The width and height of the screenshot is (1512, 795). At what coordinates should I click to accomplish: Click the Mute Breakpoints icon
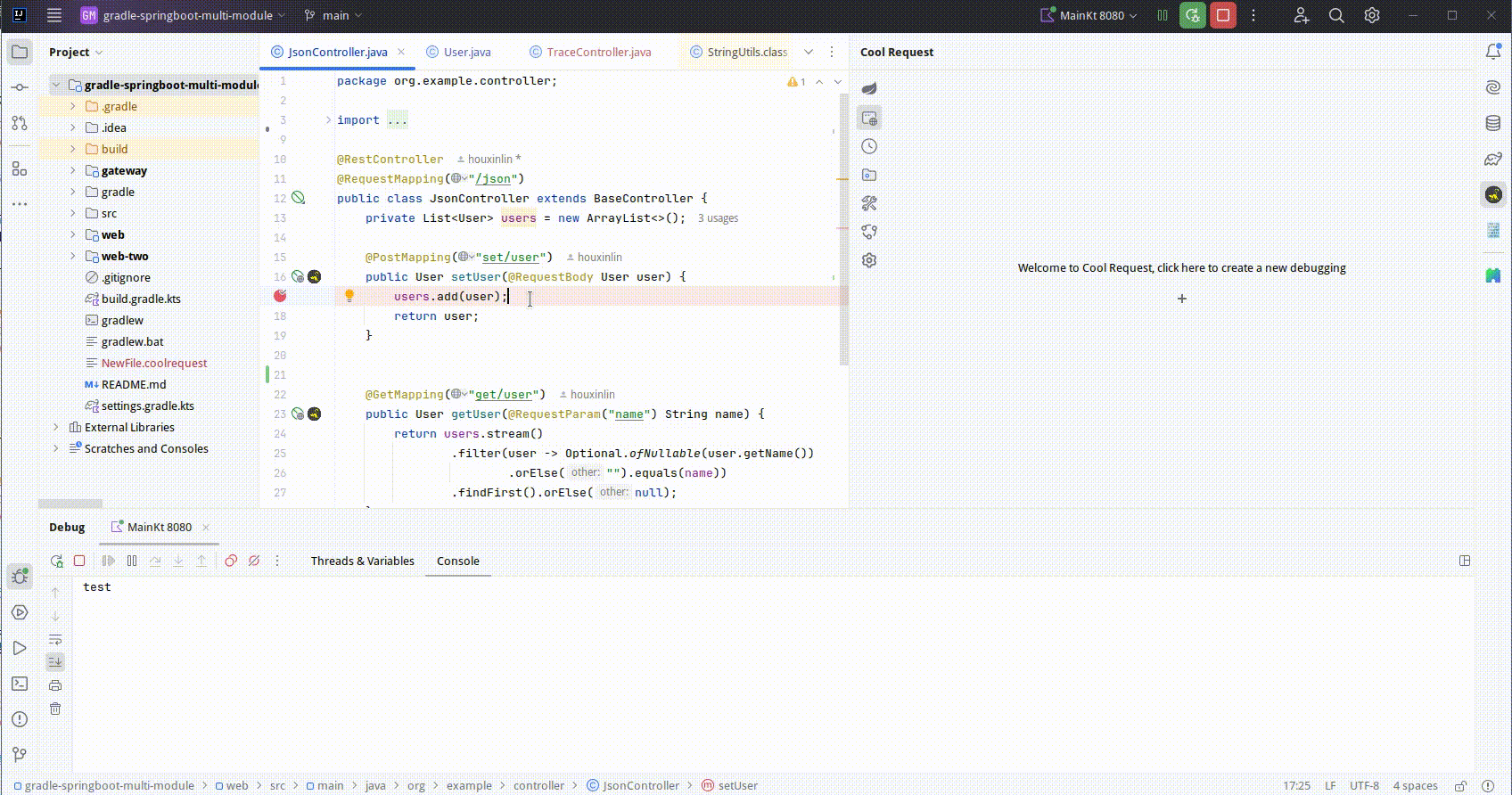pos(254,561)
